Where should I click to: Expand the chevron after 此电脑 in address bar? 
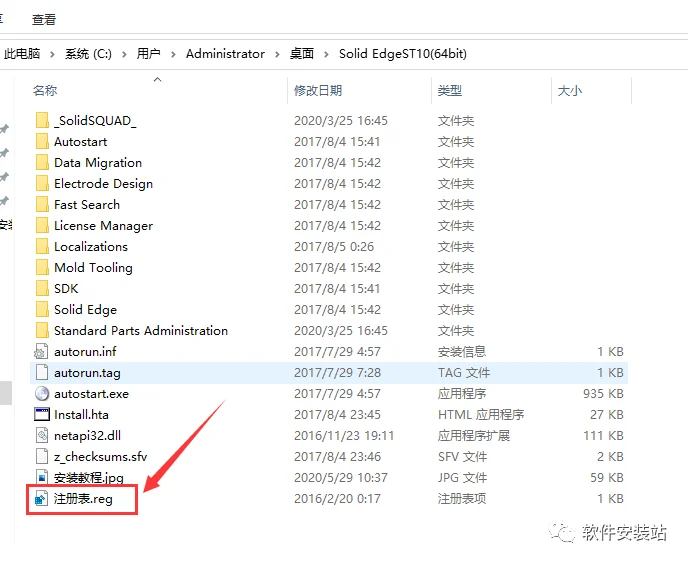52,54
